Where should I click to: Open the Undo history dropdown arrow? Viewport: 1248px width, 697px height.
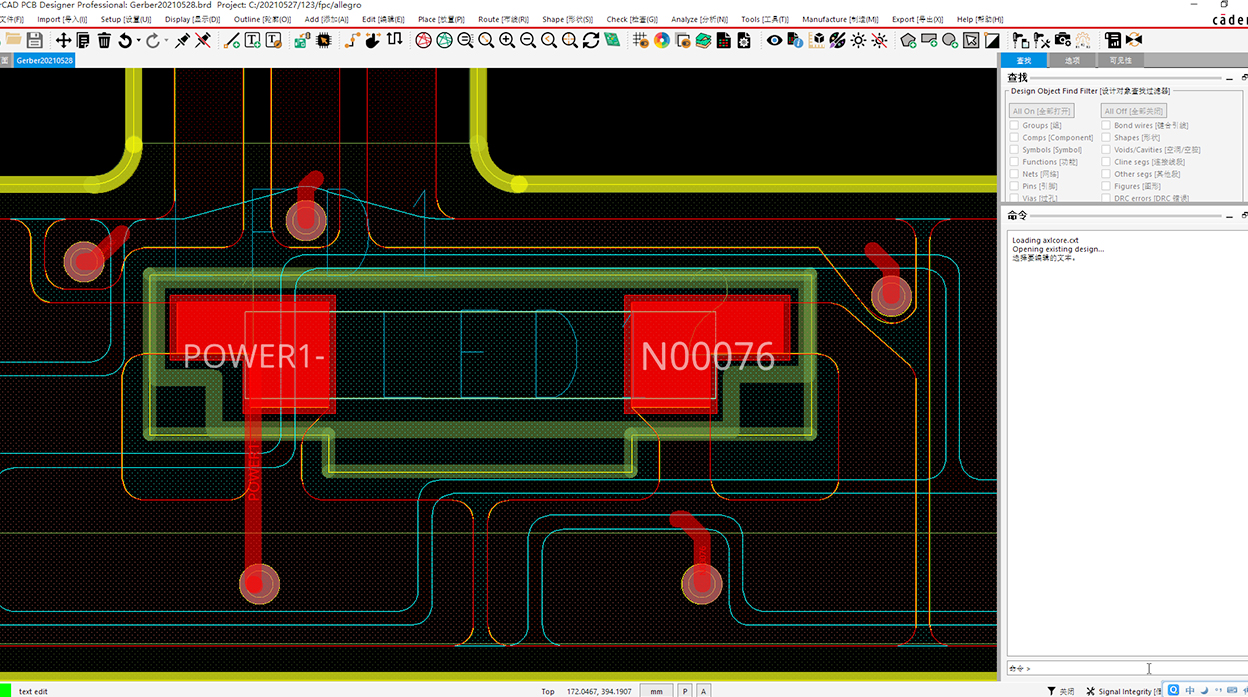[137, 41]
